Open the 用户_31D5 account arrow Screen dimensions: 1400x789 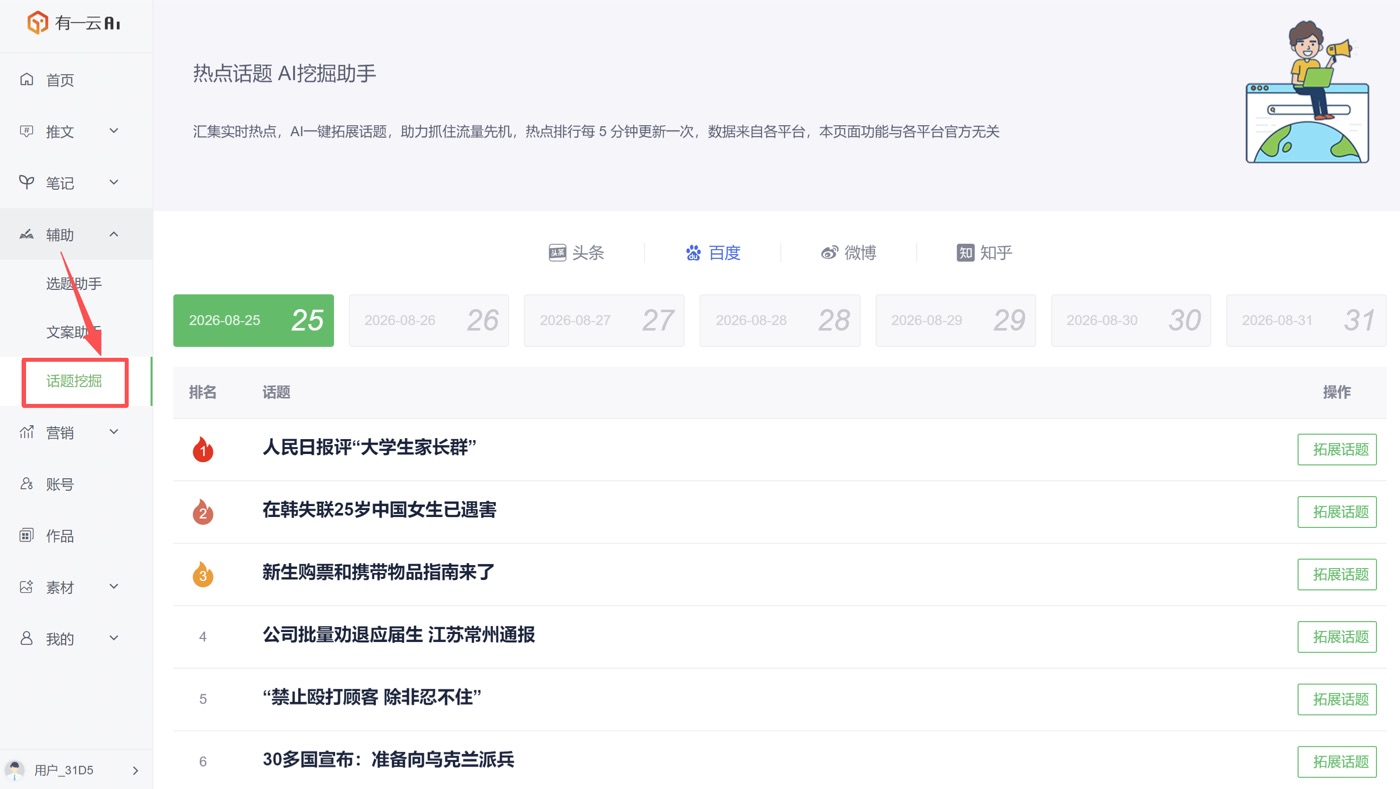point(135,771)
